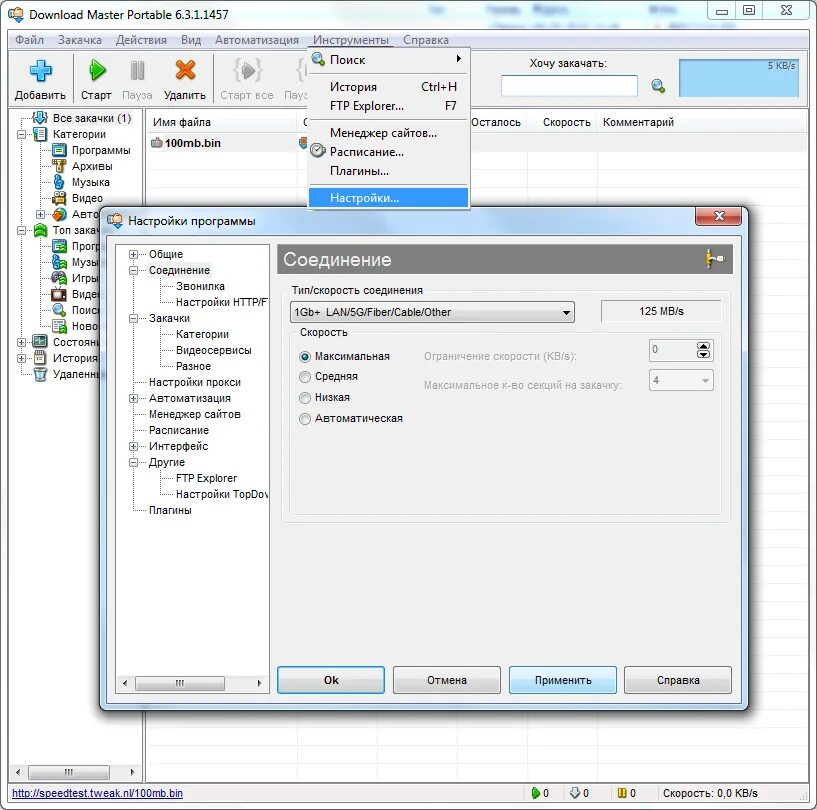The image size is (817, 810).
Task: Click speed limit spinner up arrow
Action: click(x=703, y=346)
